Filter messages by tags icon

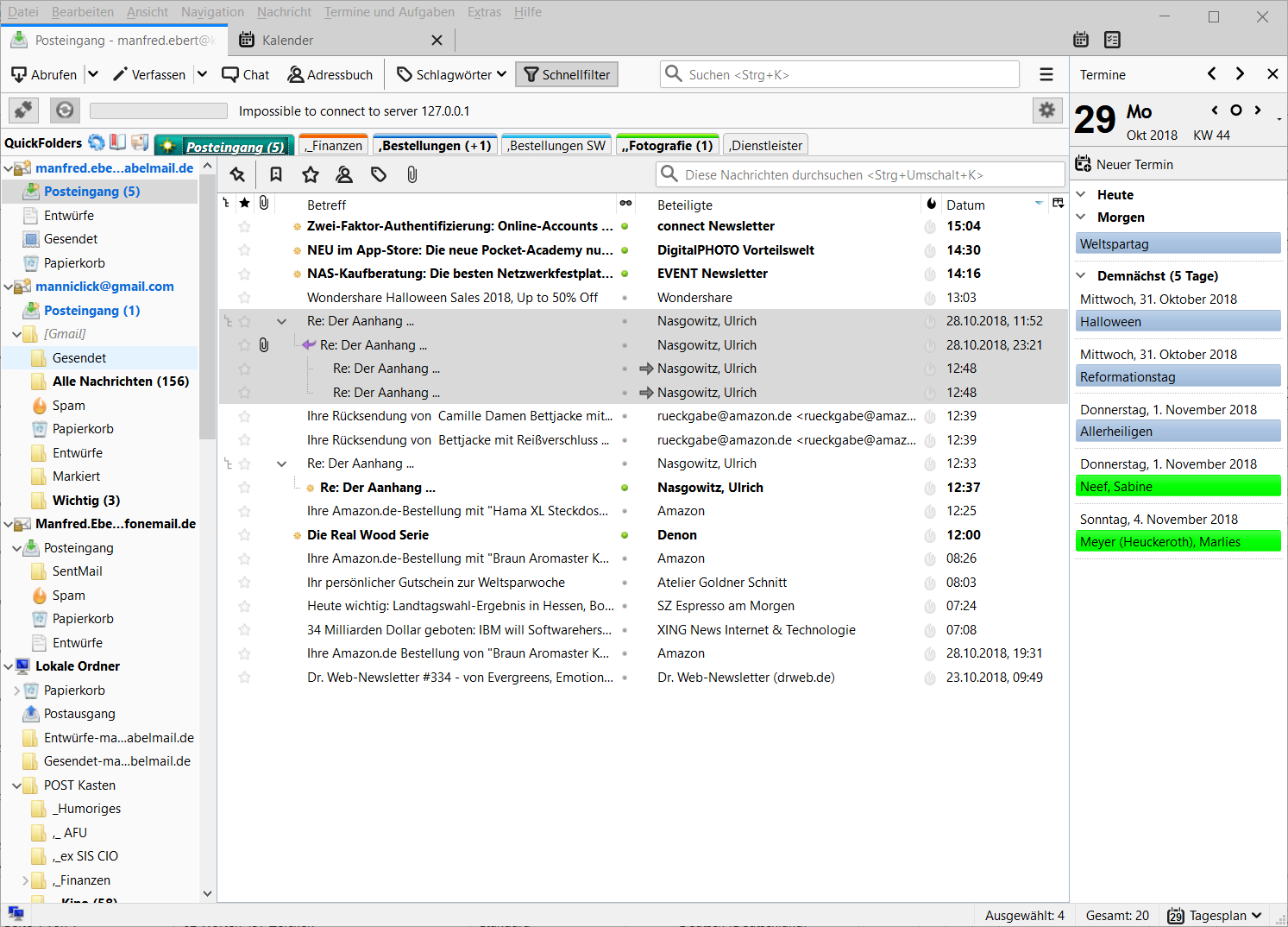click(379, 174)
